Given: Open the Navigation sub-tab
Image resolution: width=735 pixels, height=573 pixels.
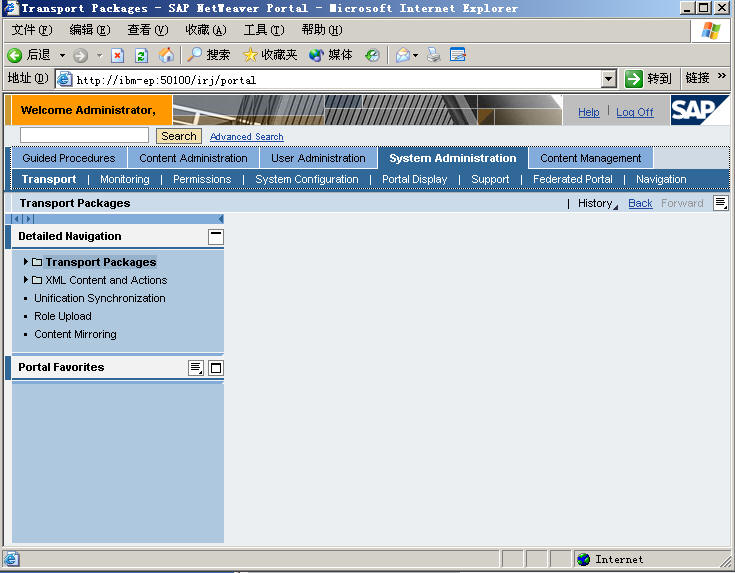Looking at the screenshot, I should 661,179.
